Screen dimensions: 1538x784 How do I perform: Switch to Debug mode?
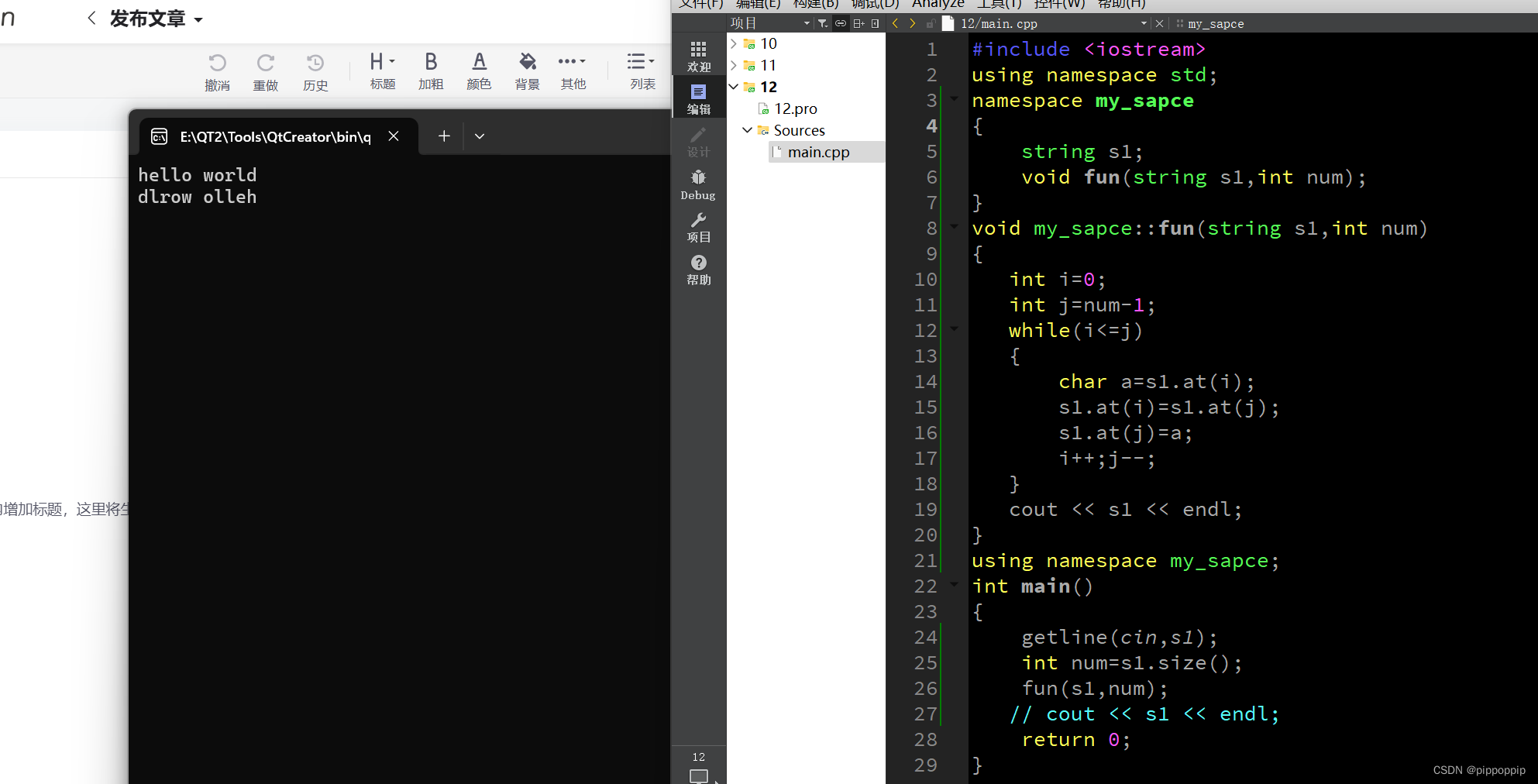[x=698, y=185]
